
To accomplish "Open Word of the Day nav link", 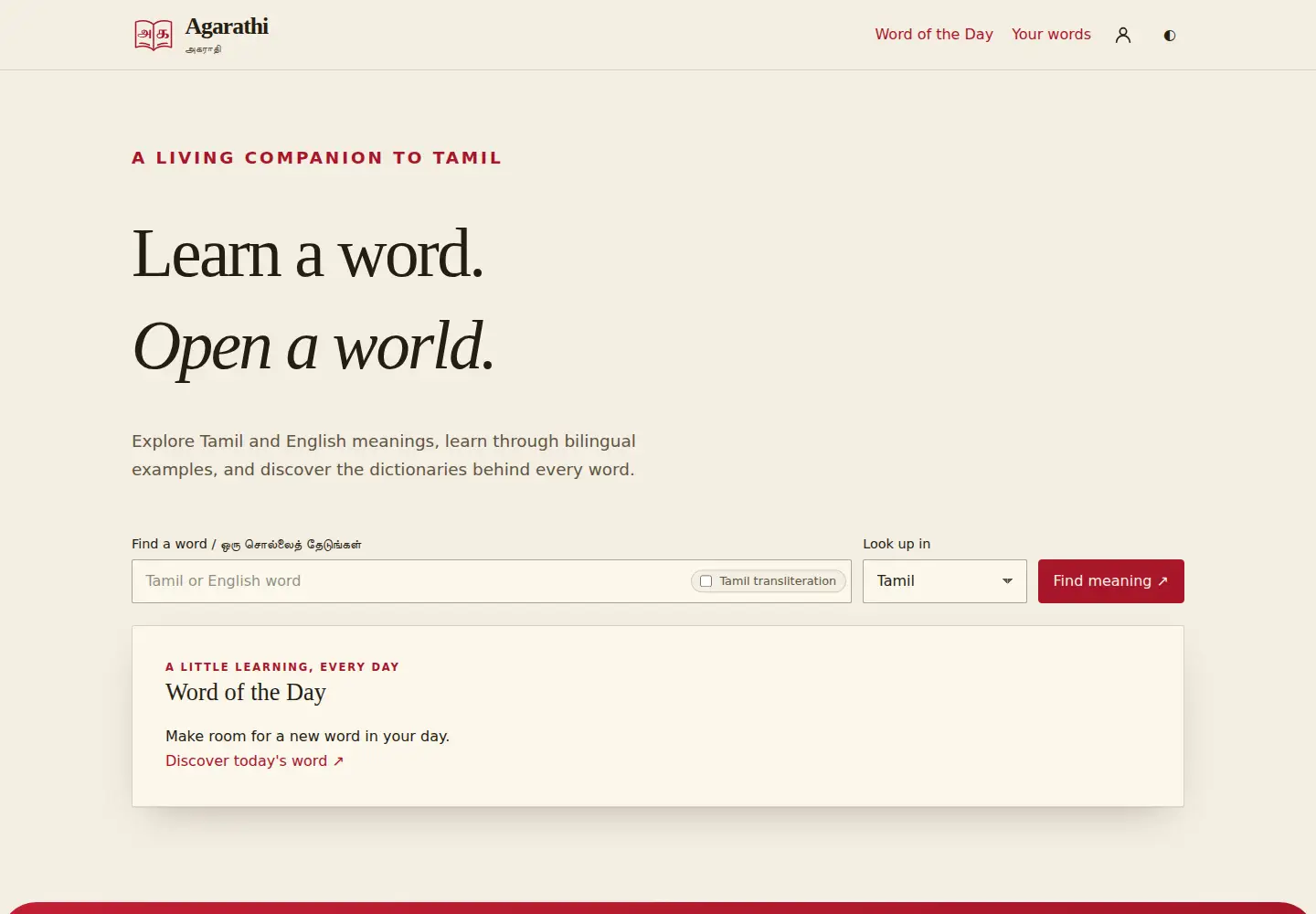I will click(934, 34).
